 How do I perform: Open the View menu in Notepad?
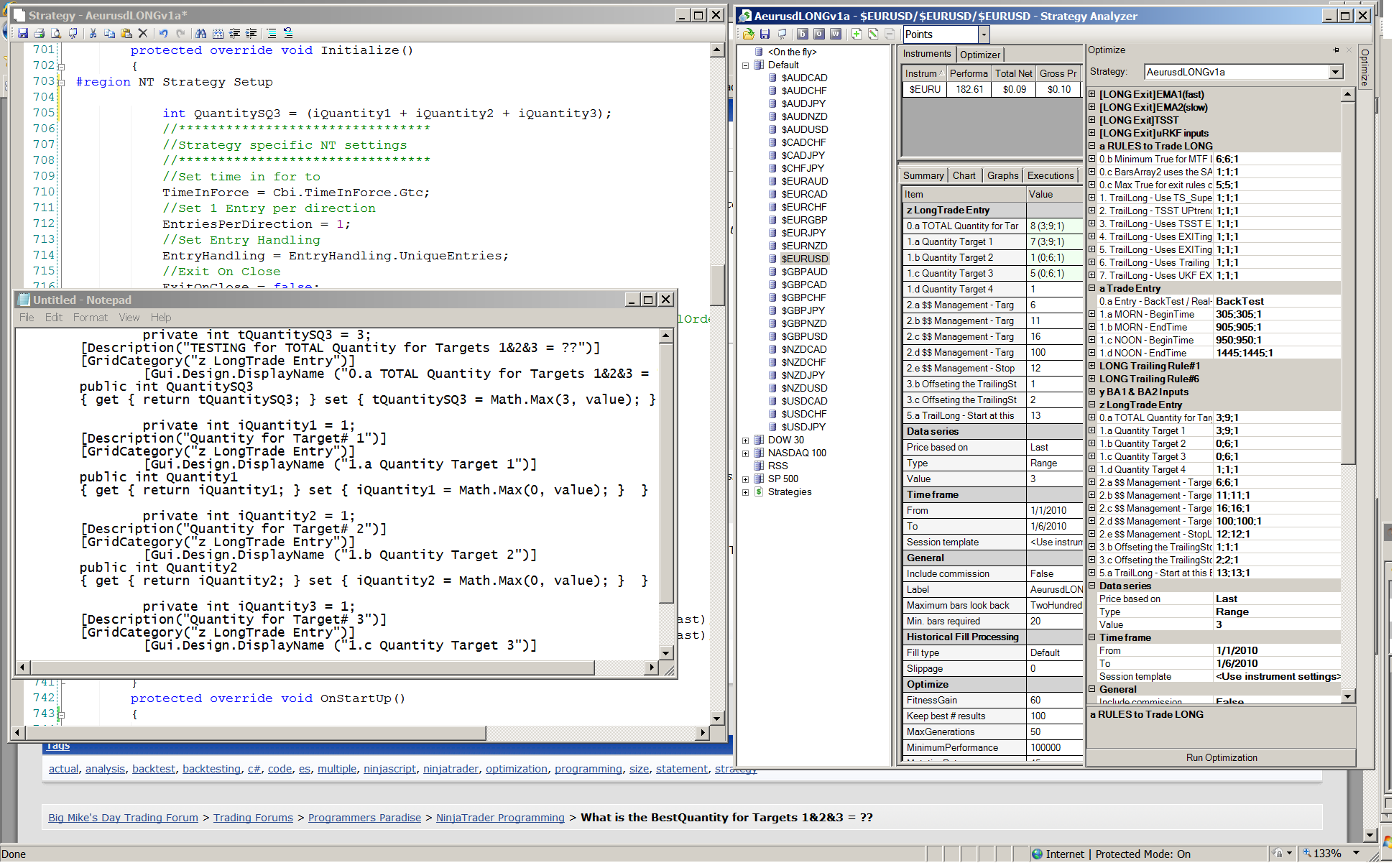click(x=129, y=318)
